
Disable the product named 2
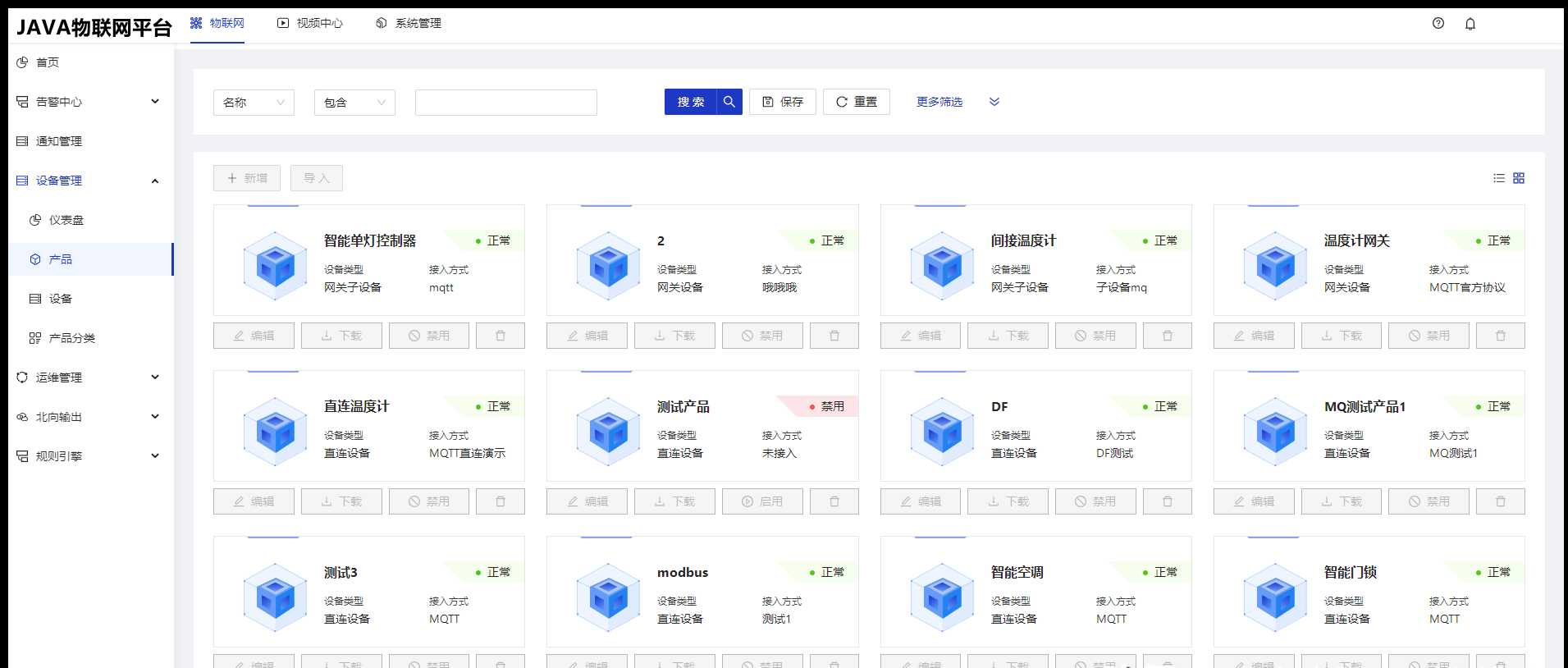coord(762,336)
